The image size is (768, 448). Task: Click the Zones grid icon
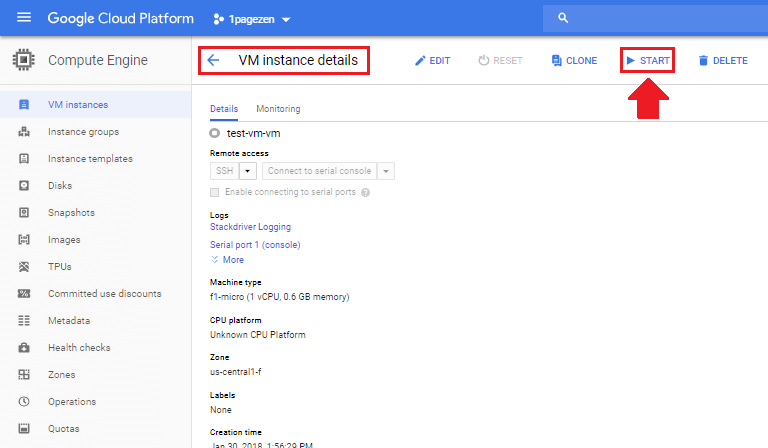pos(24,375)
